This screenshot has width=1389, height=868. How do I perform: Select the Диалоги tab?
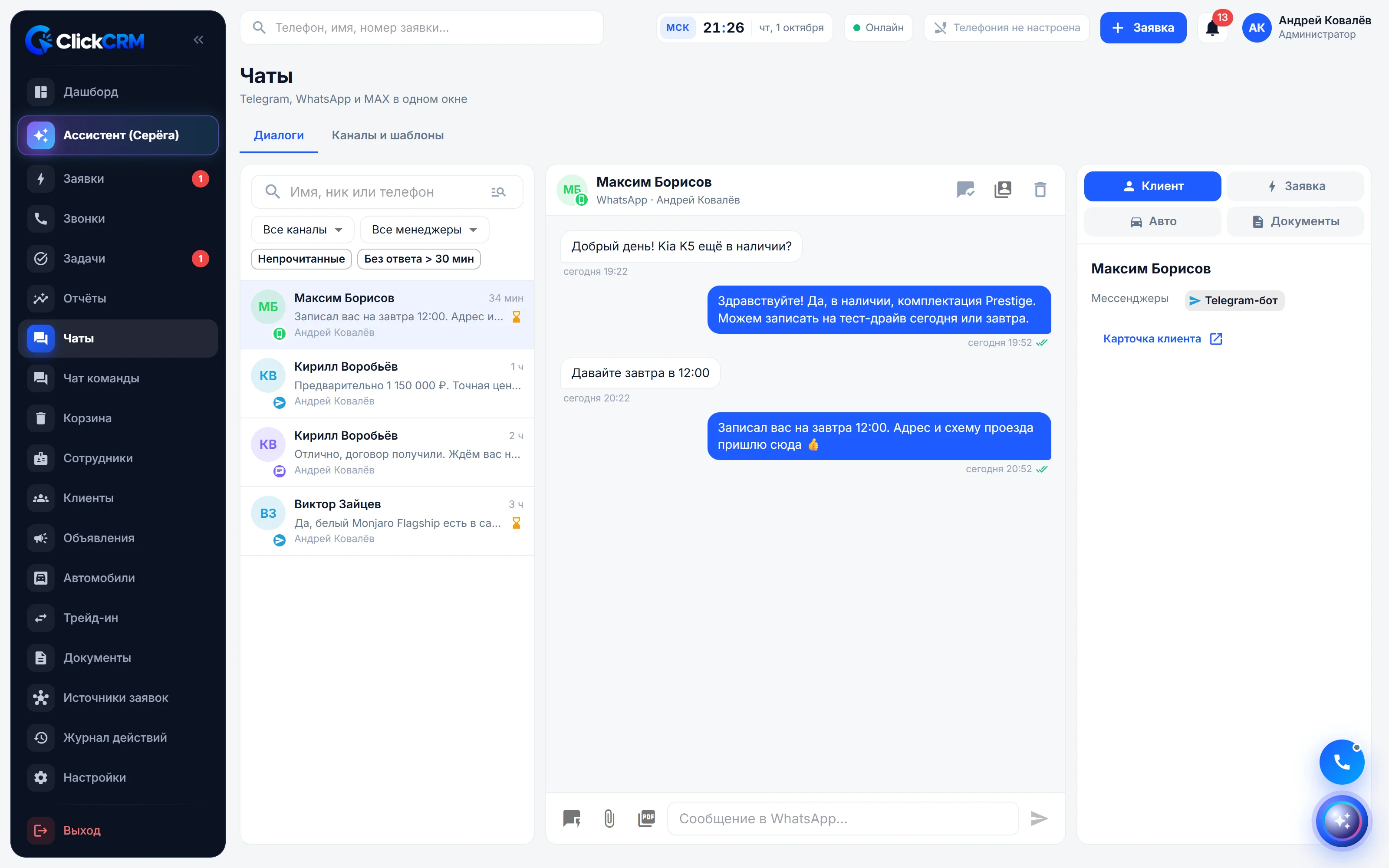(x=279, y=135)
